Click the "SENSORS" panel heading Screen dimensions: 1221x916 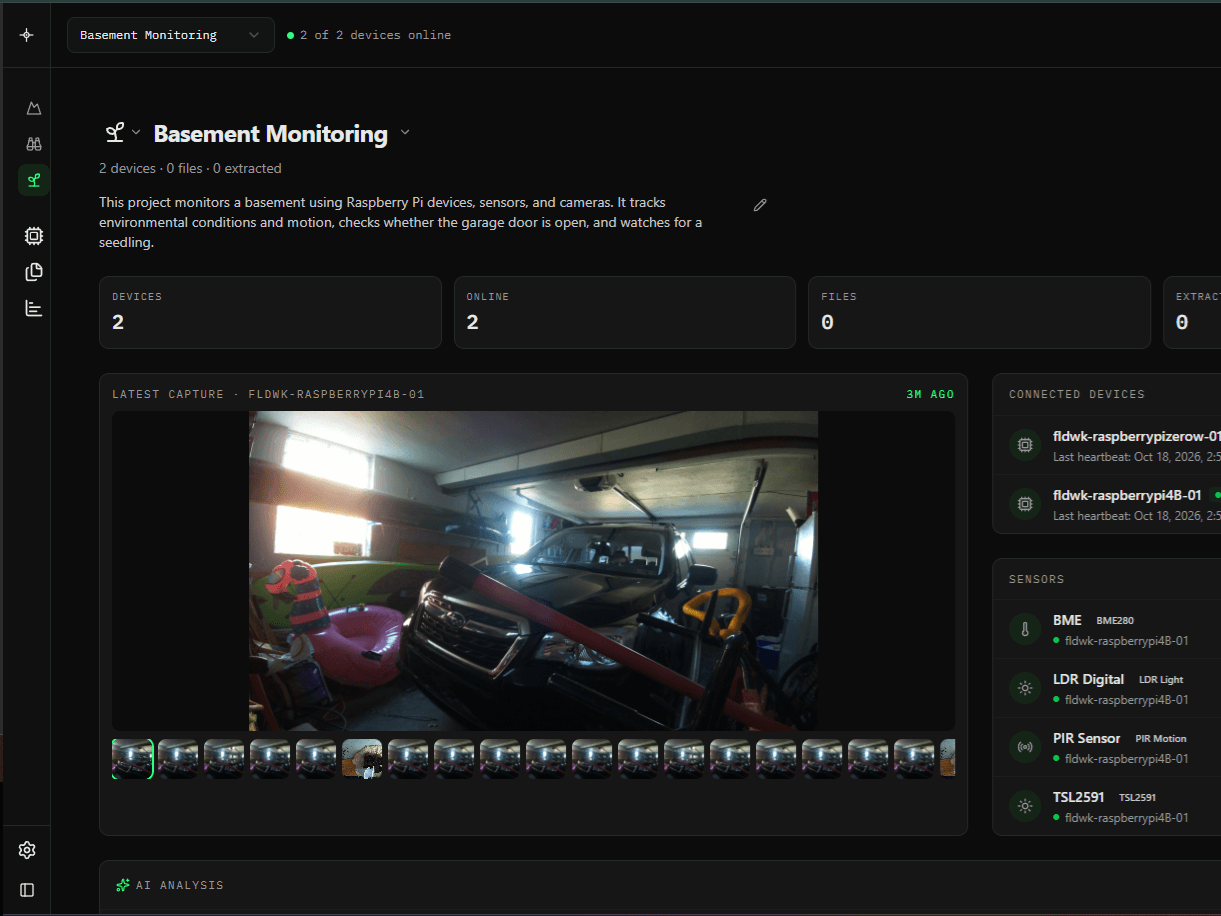pyautogui.click(x=1037, y=579)
